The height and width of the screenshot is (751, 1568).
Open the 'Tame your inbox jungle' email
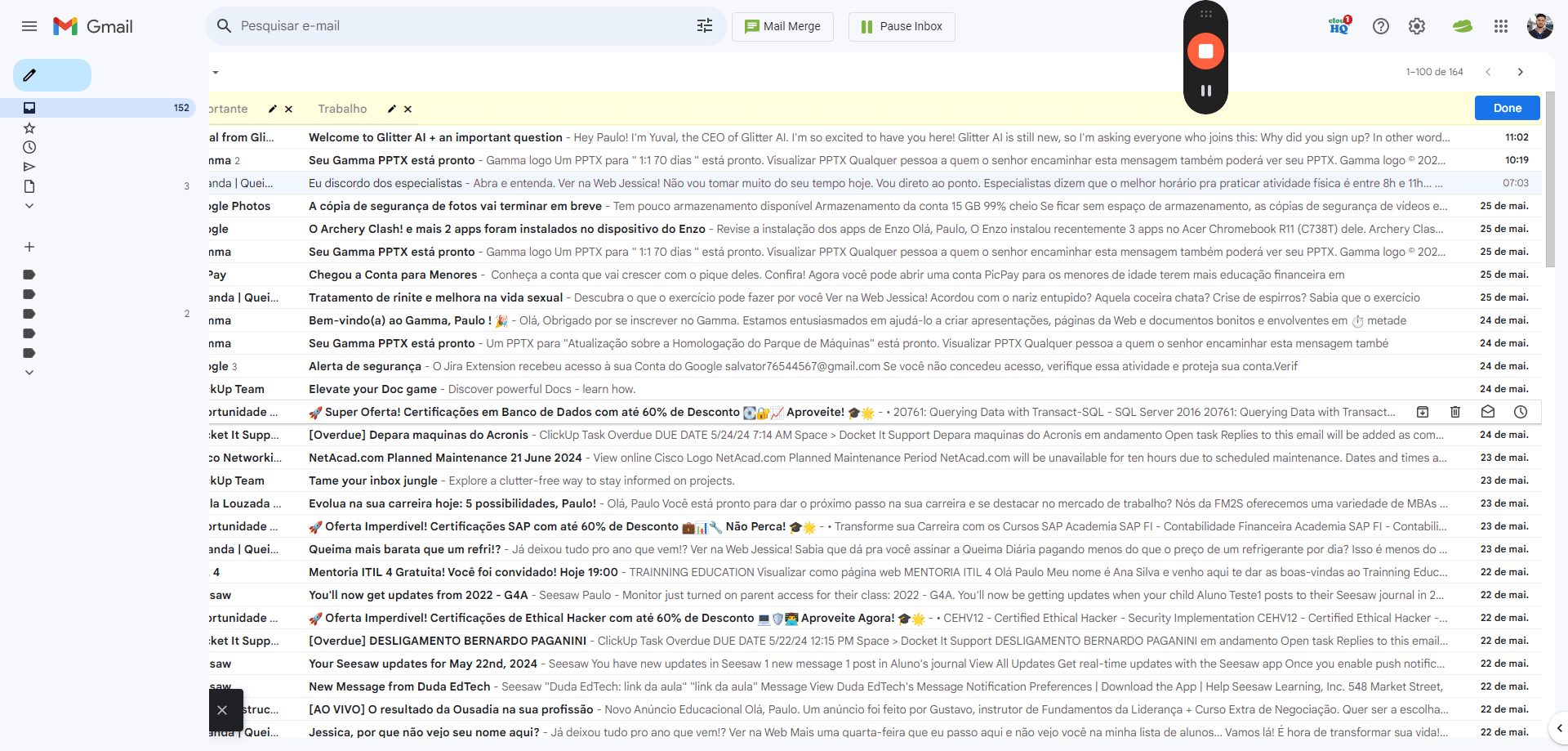[875, 481]
